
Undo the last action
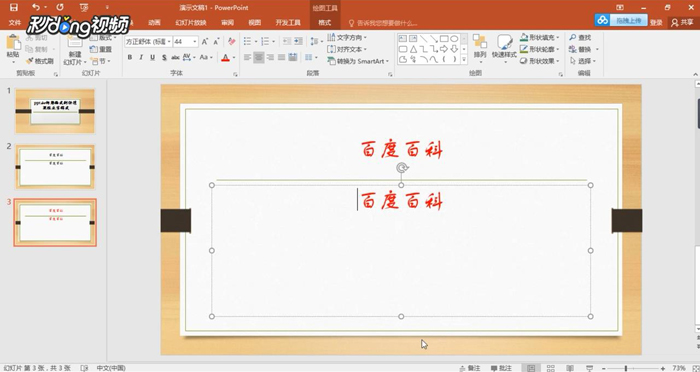point(36,7)
